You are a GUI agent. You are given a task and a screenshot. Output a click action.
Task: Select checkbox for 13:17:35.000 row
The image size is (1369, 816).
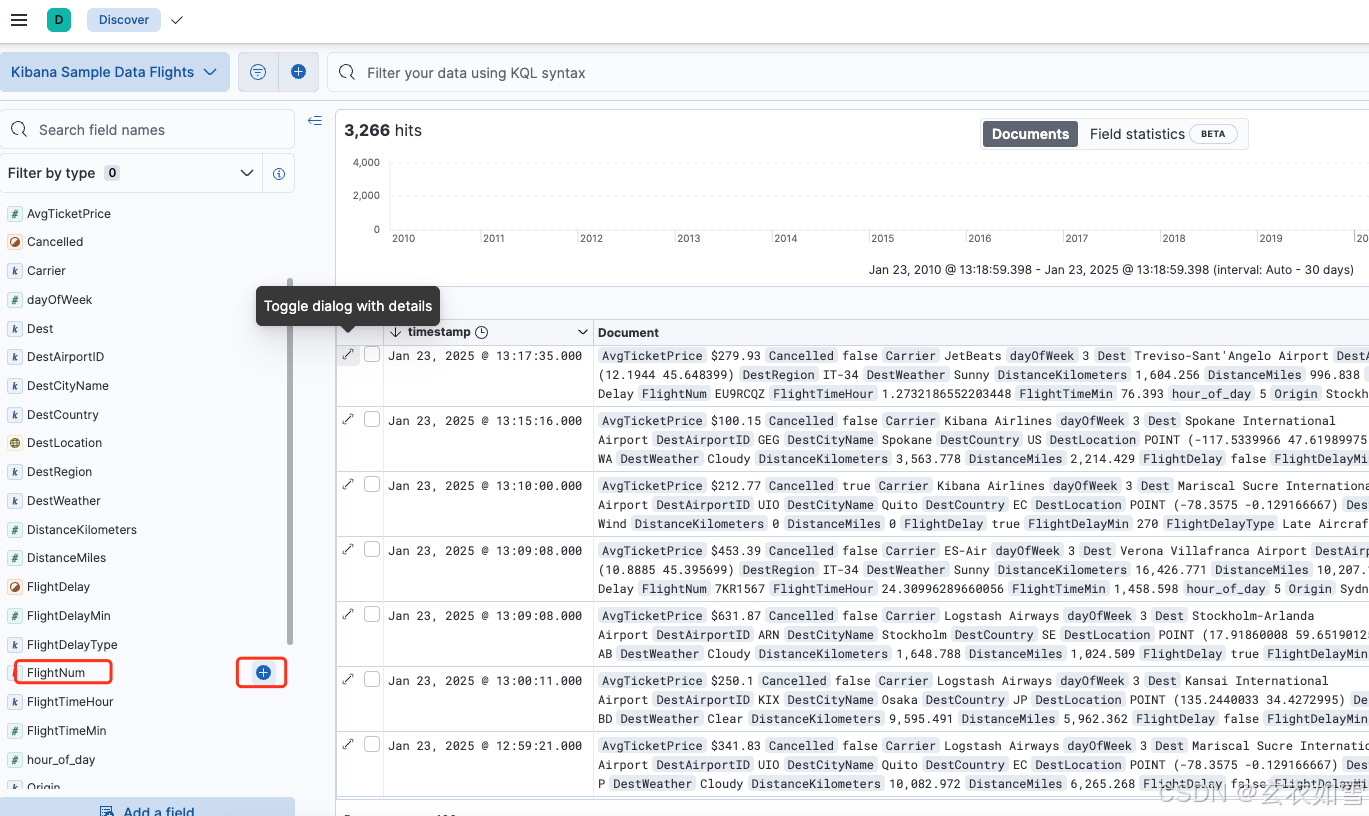(x=372, y=354)
